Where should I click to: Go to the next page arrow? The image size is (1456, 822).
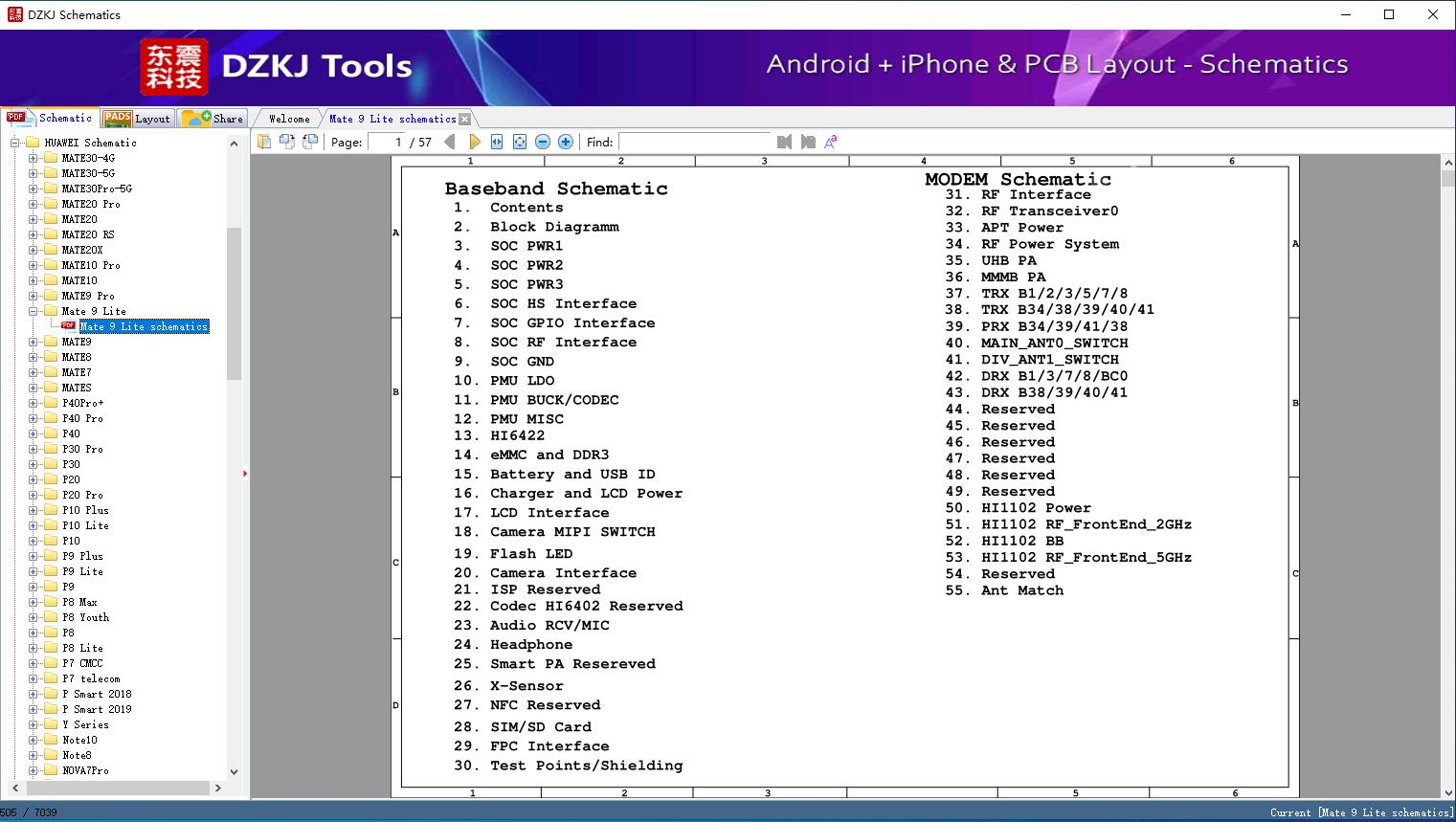tap(474, 142)
